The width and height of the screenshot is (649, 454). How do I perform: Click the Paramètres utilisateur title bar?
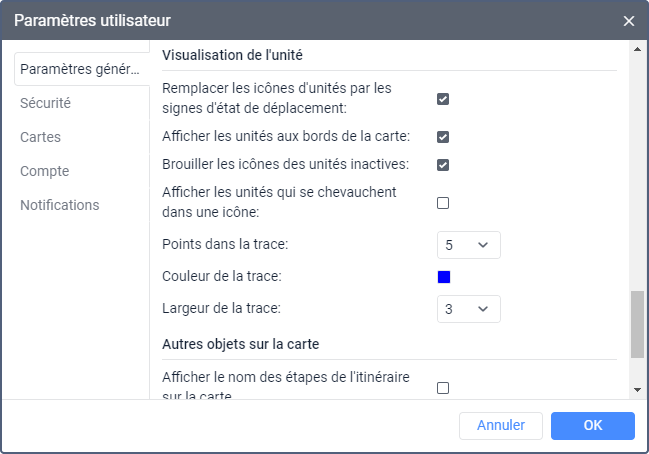click(300, 21)
